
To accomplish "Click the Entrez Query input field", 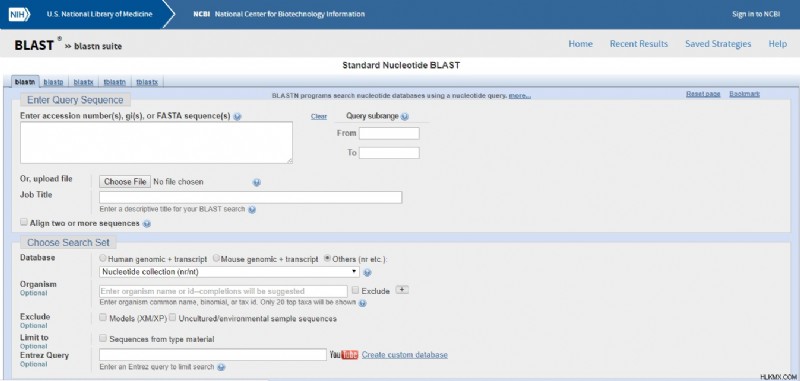I will 213,355.
